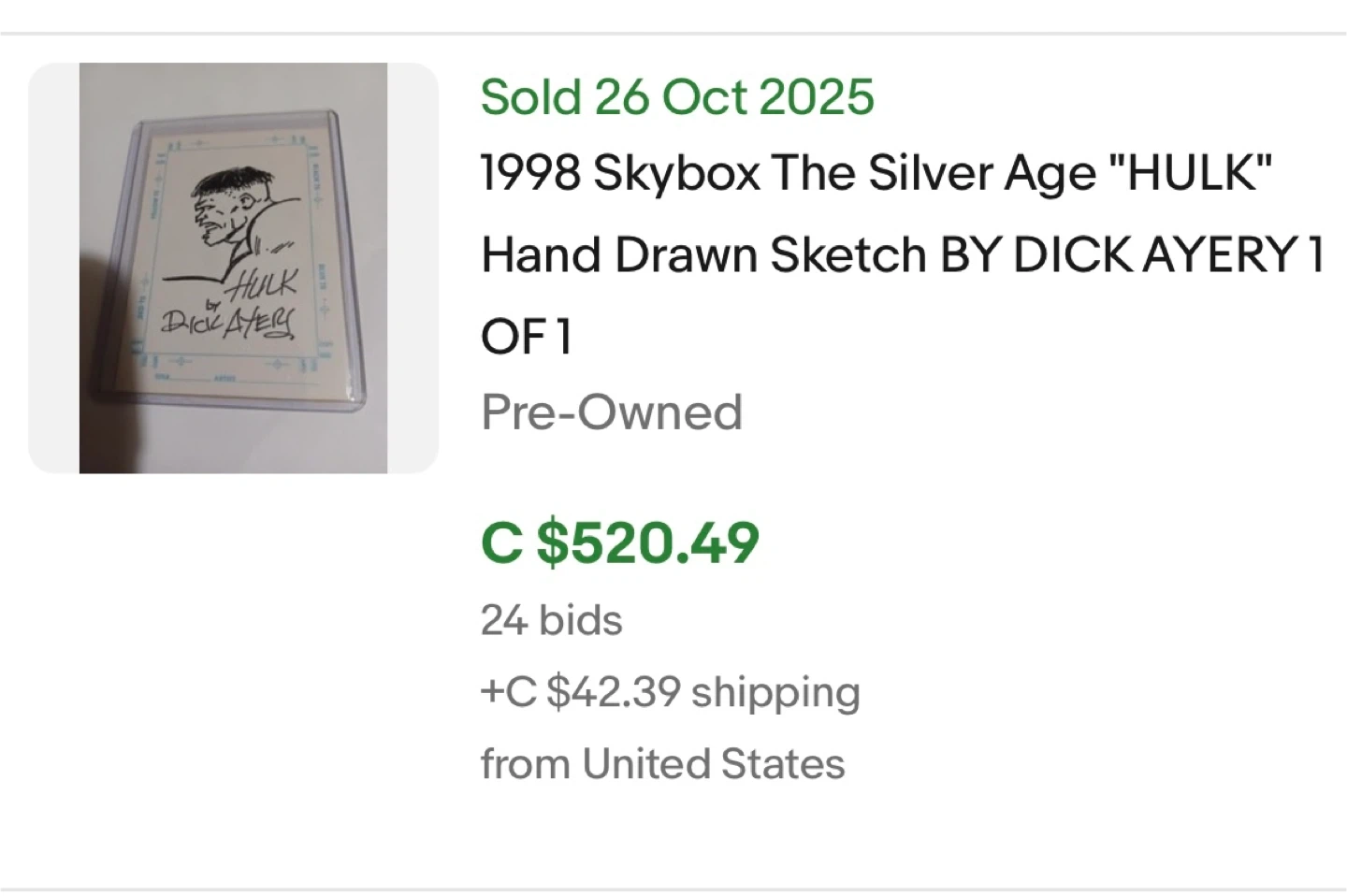Click the Dick Ayers signature on the card
Viewport: 1347px width, 896px height.
[x=228, y=324]
